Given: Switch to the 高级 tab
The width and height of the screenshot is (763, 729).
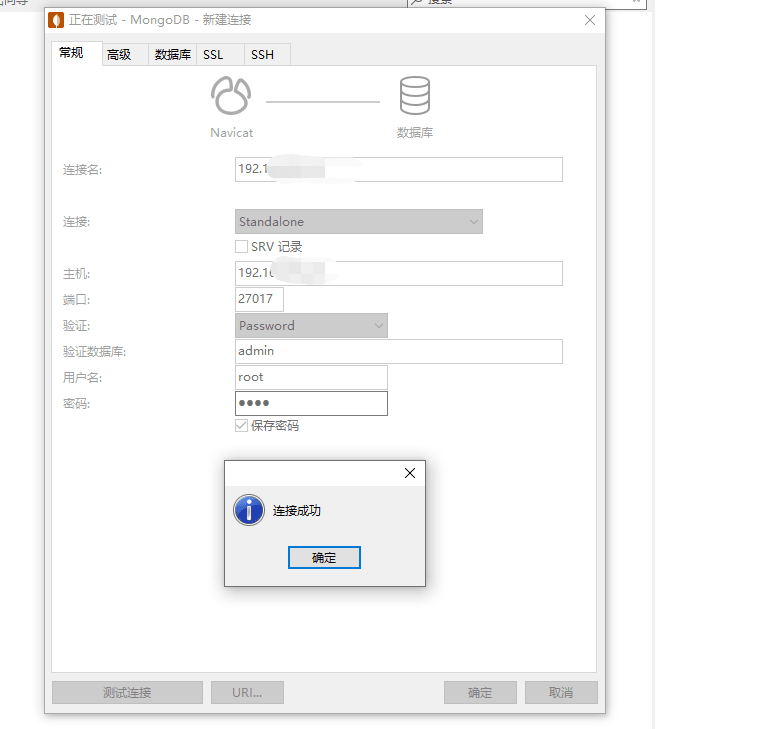Looking at the screenshot, I should point(119,55).
